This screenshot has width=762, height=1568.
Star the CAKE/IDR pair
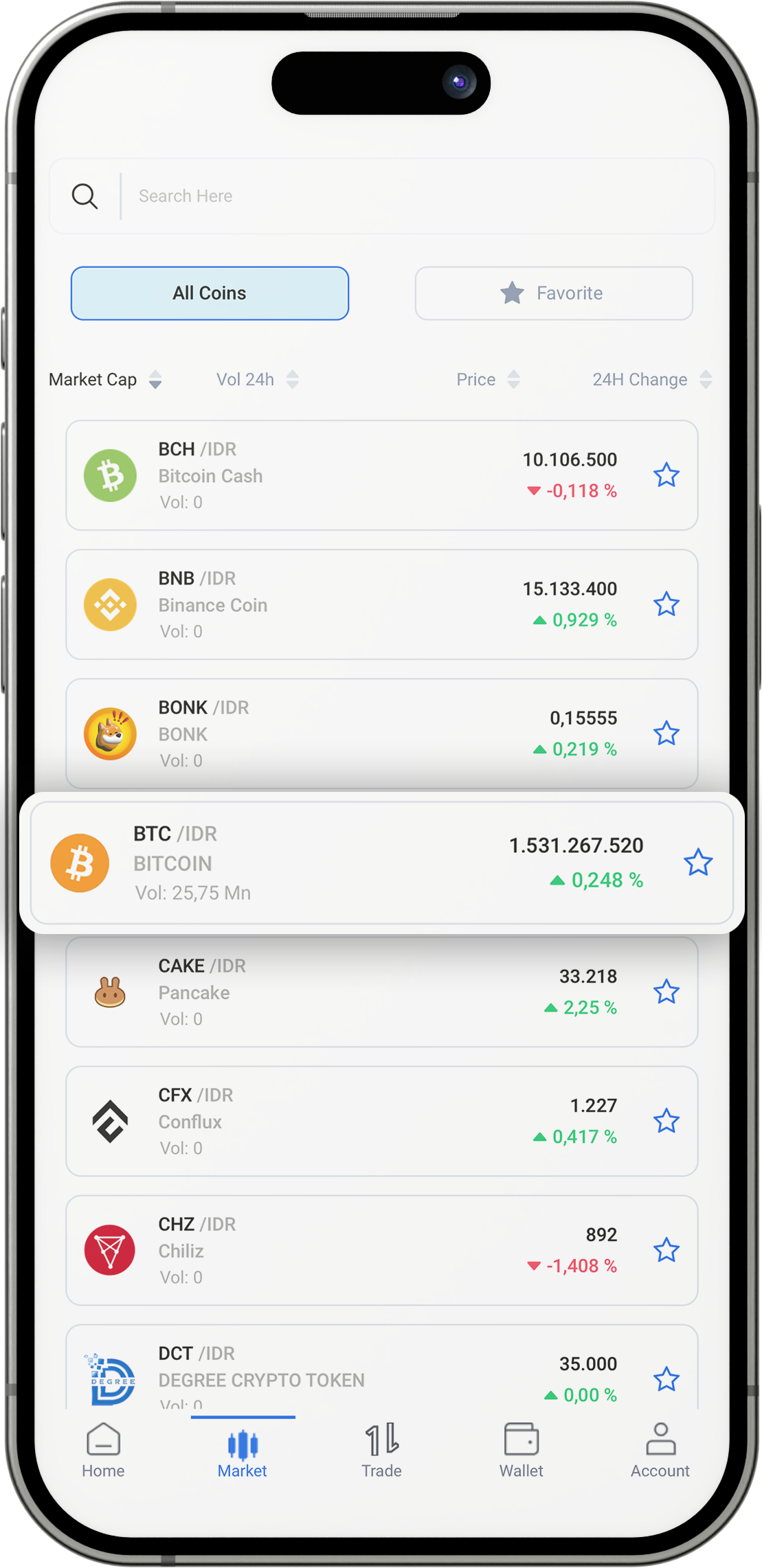(666, 992)
